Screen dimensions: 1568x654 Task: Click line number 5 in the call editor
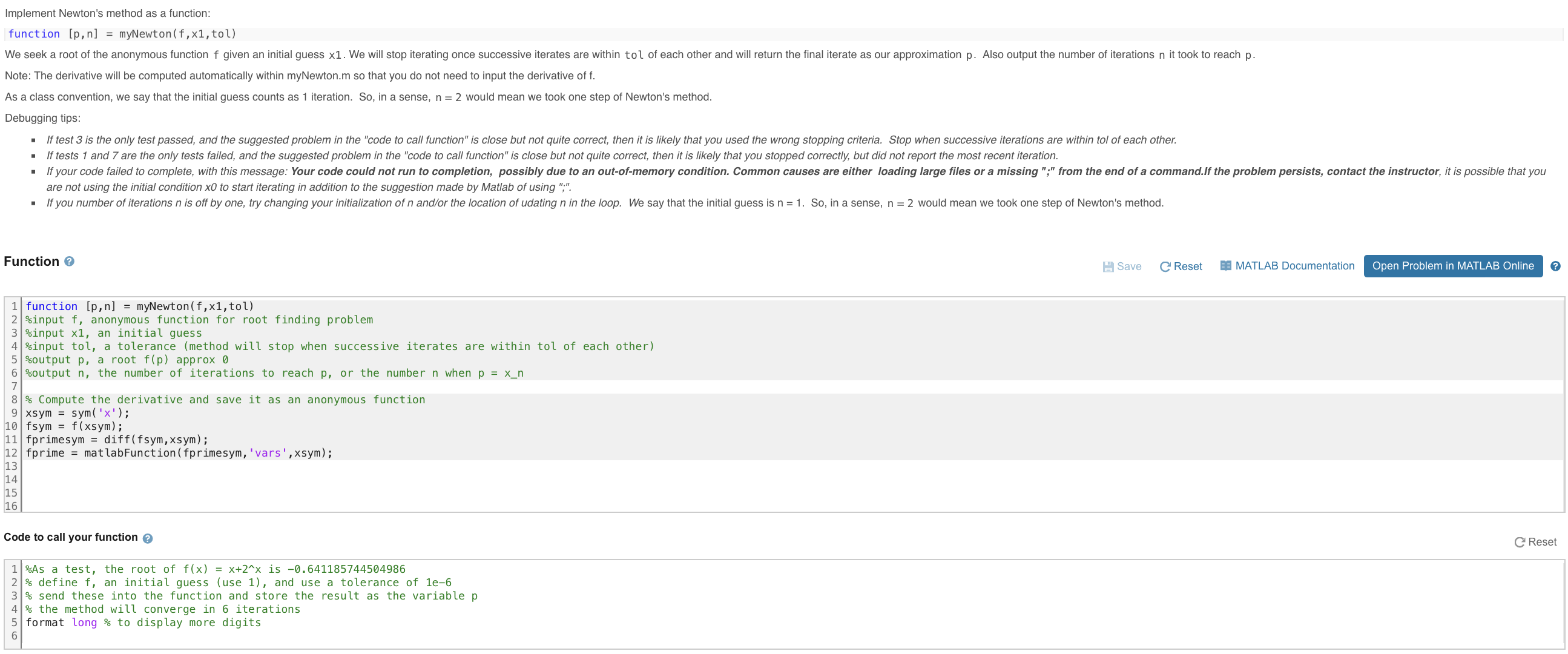[x=13, y=623]
